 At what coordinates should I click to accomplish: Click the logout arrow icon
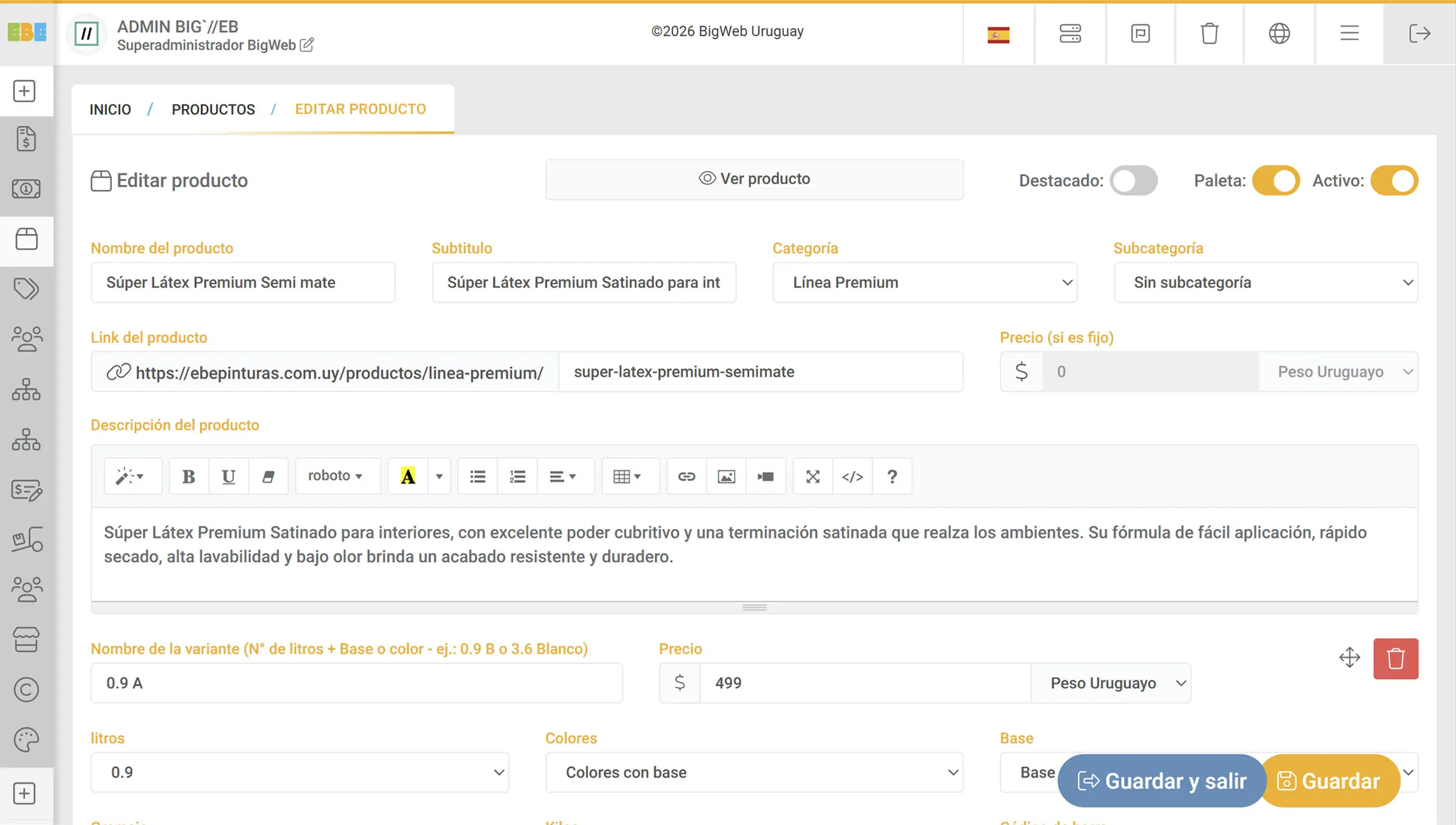point(1420,33)
